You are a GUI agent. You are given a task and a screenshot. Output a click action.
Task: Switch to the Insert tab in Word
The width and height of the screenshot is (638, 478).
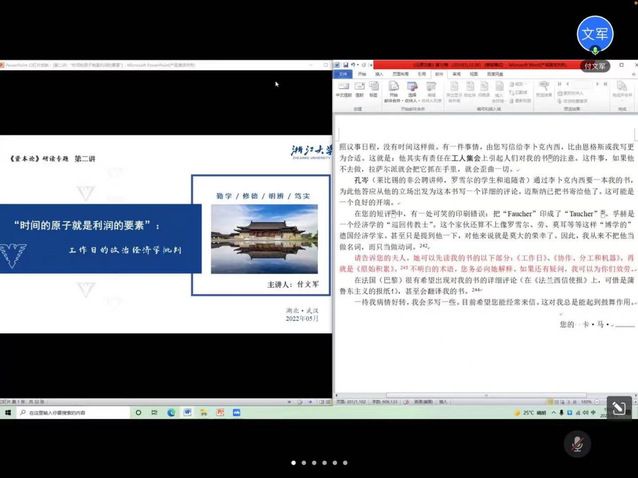click(x=378, y=73)
